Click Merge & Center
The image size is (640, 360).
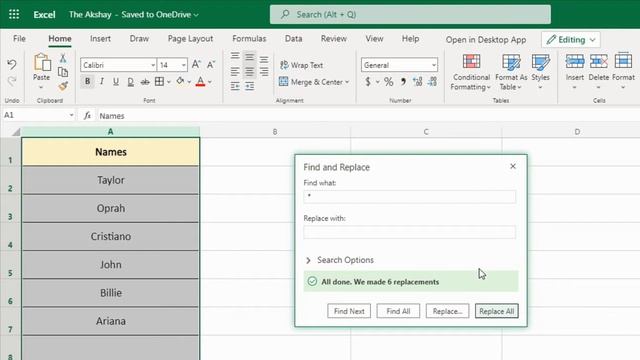point(311,82)
